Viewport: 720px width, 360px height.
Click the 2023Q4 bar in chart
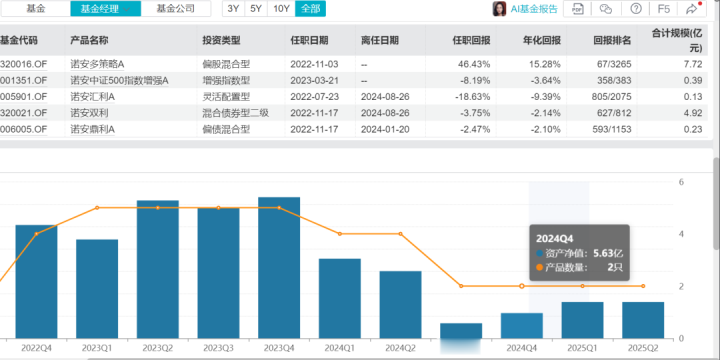click(279, 268)
